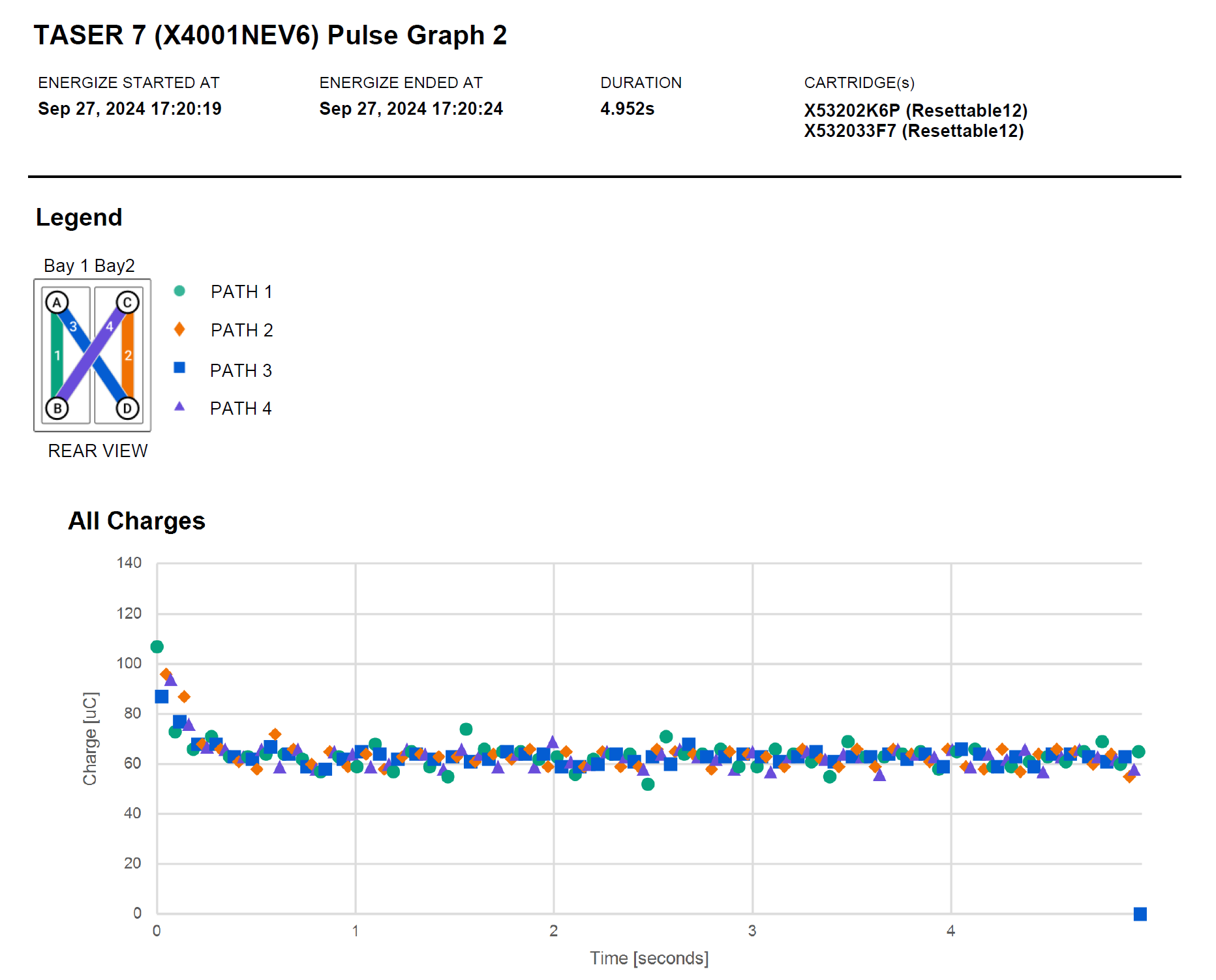Viewport: 1216px width, 980px height.
Task: Click the green PATH 1 legend circle
Action: coord(179,291)
